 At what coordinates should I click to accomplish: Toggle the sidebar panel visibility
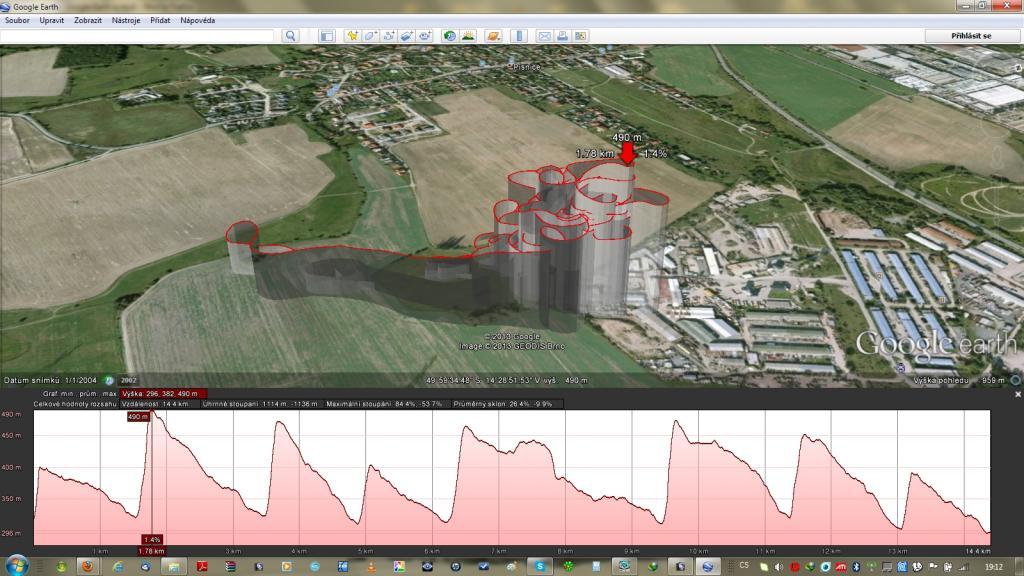(326, 36)
